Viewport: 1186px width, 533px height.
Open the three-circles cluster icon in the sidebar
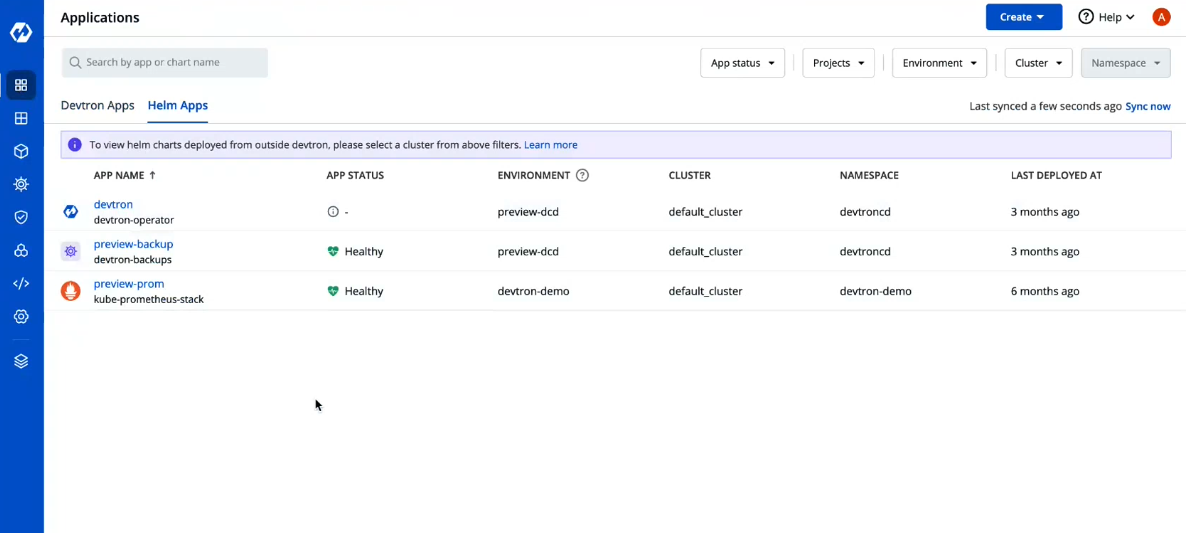tap(21, 250)
